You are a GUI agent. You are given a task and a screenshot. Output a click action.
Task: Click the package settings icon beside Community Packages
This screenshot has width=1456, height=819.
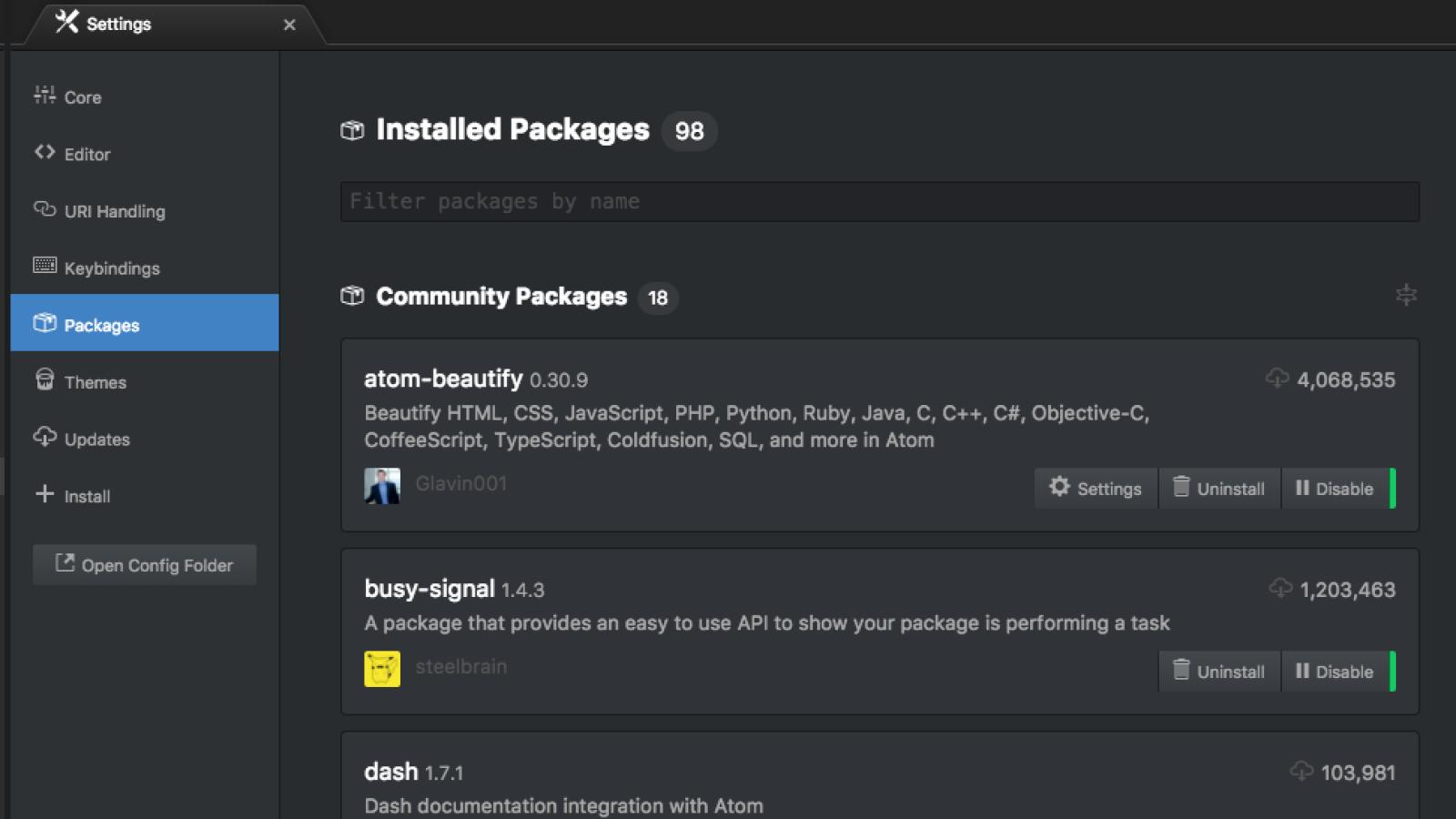tap(1406, 295)
